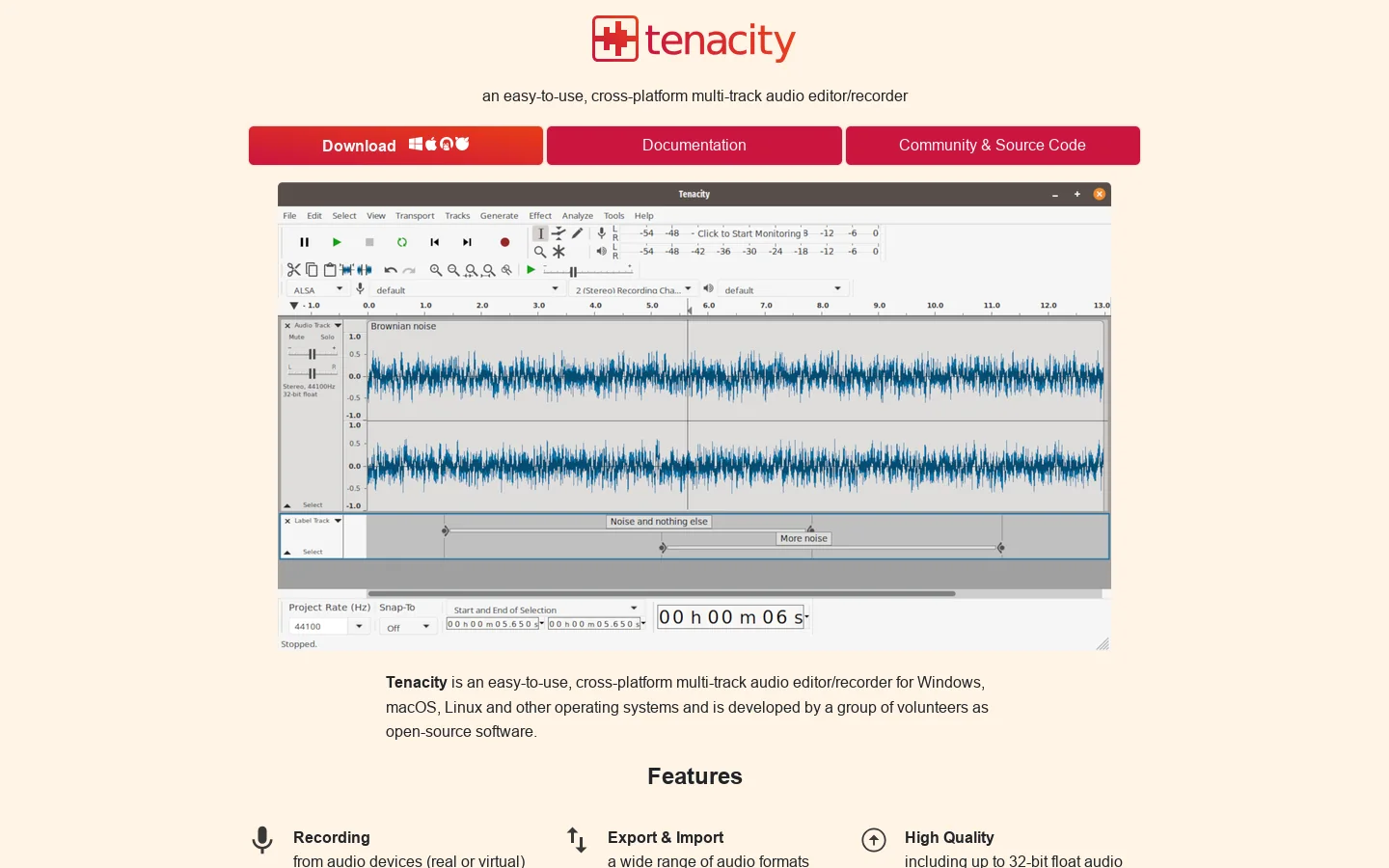The width and height of the screenshot is (1389, 868).
Task: Open the Transport menu
Action: tap(415, 216)
